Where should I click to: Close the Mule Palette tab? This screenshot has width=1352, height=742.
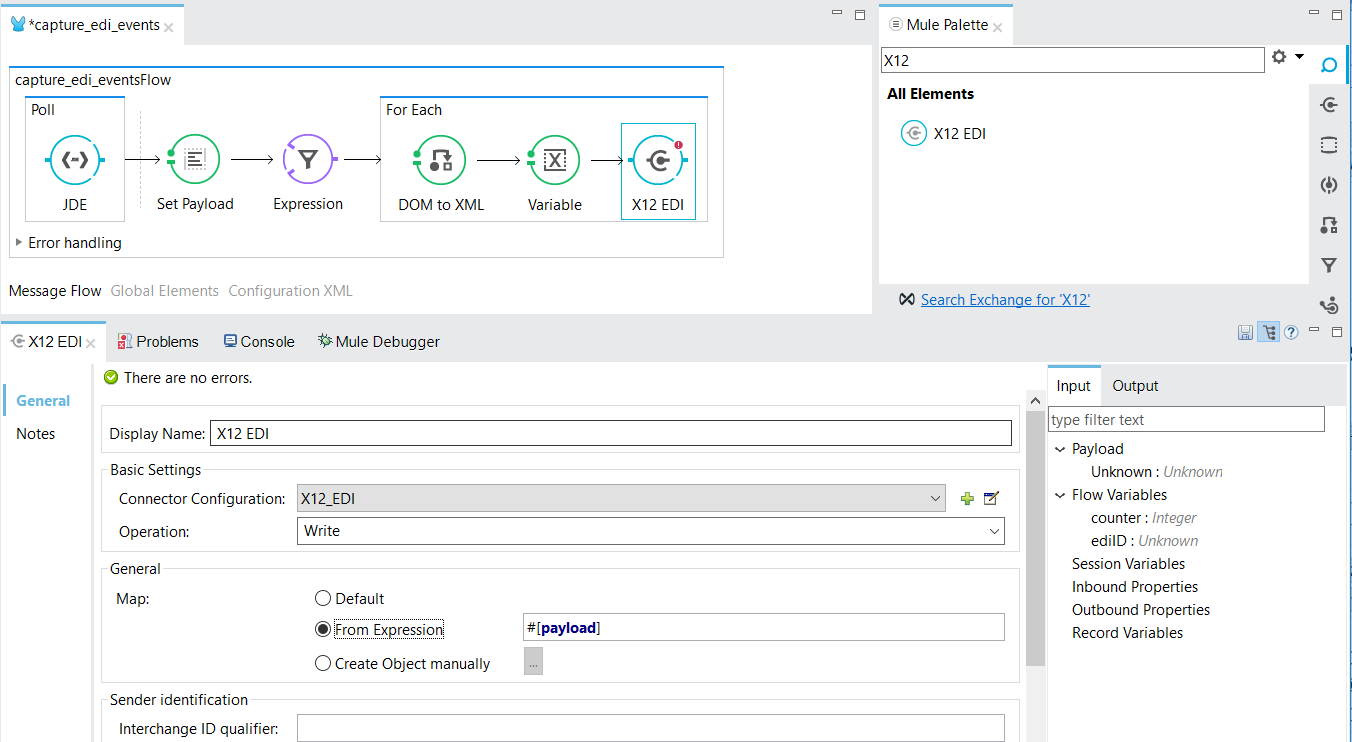(x=998, y=26)
